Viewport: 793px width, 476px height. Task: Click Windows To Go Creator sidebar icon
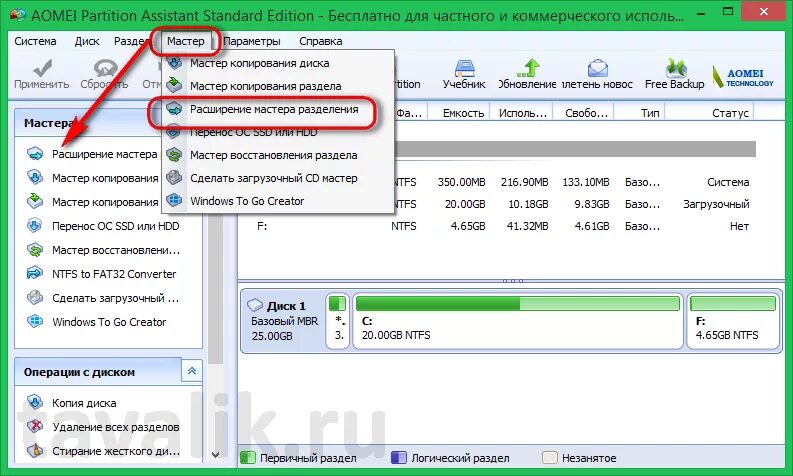35,321
